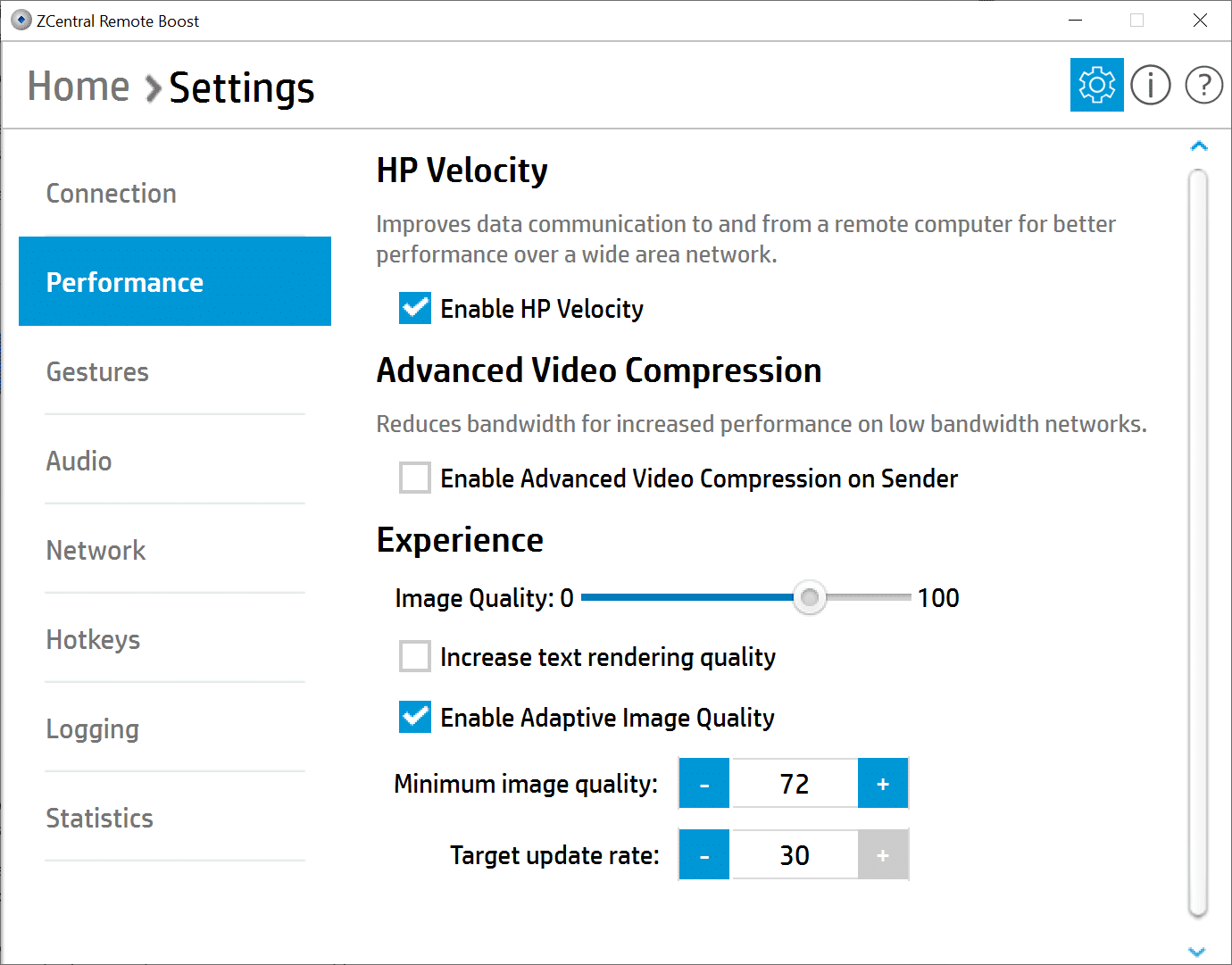Click the scroll-up chevron arrow
Screen dimensions: 1232x965
coord(1199,146)
